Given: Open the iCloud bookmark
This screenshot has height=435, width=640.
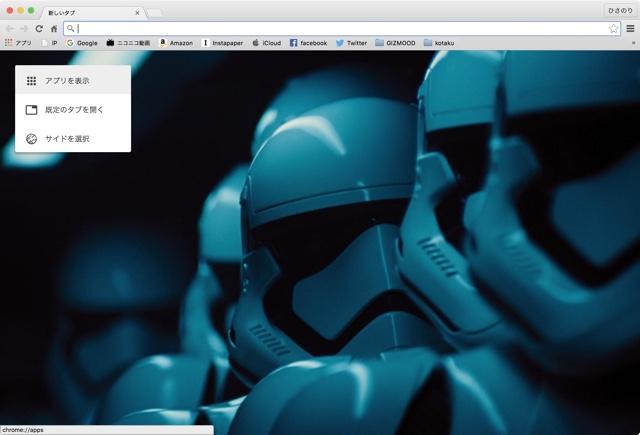Looking at the screenshot, I should point(267,43).
